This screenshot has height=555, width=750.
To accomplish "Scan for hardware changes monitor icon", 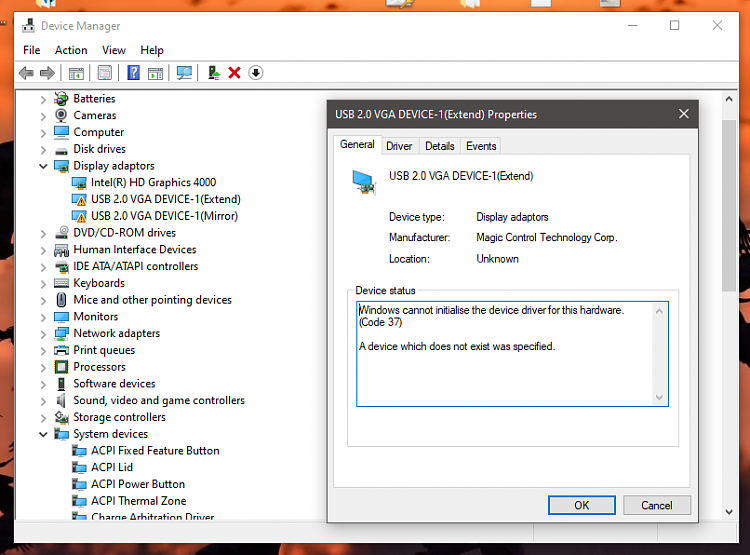I will (x=184, y=73).
